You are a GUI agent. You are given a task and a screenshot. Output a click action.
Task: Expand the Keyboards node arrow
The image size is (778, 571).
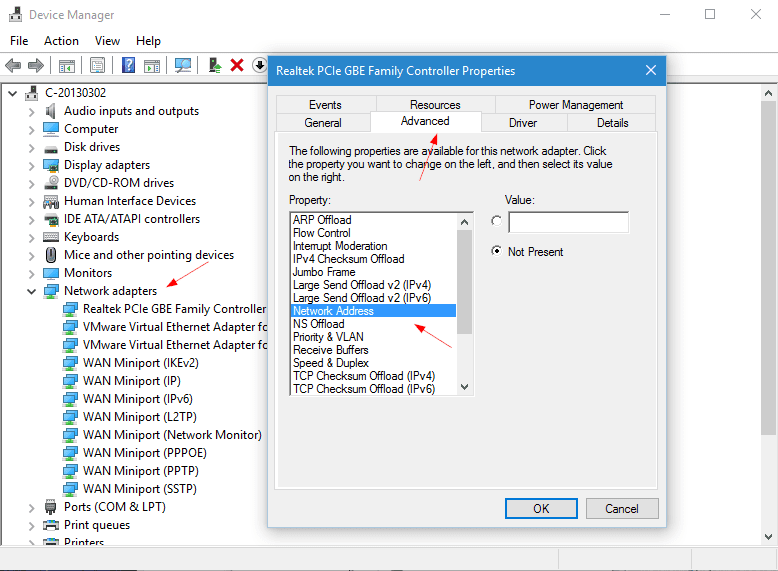[31, 238]
